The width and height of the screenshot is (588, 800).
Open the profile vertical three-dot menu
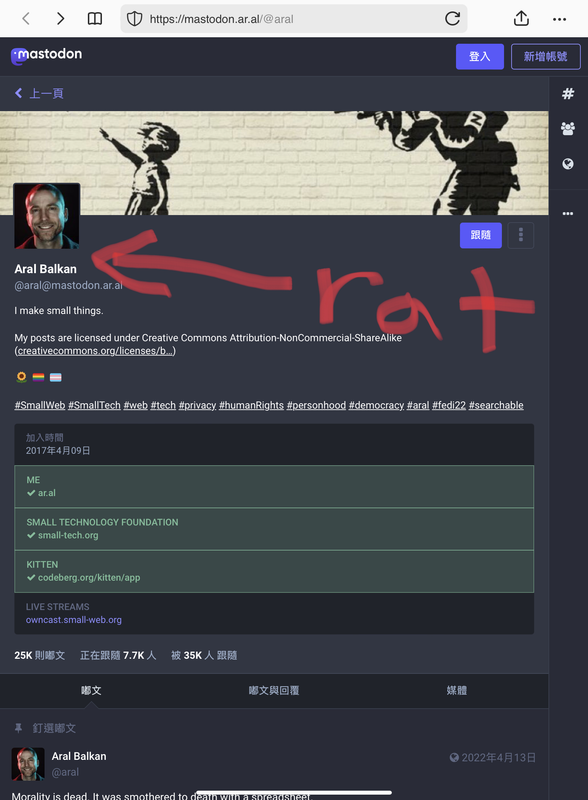click(521, 235)
